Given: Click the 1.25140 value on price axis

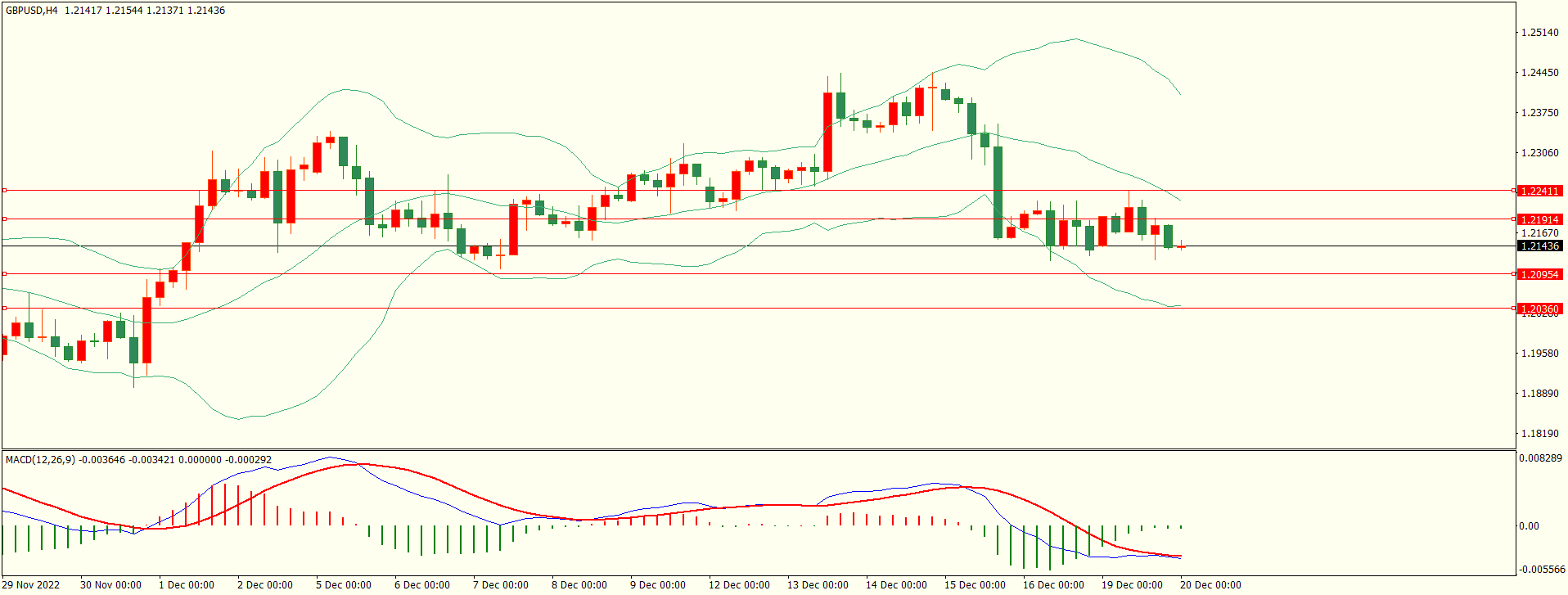Looking at the screenshot, I should point(1539,33).
